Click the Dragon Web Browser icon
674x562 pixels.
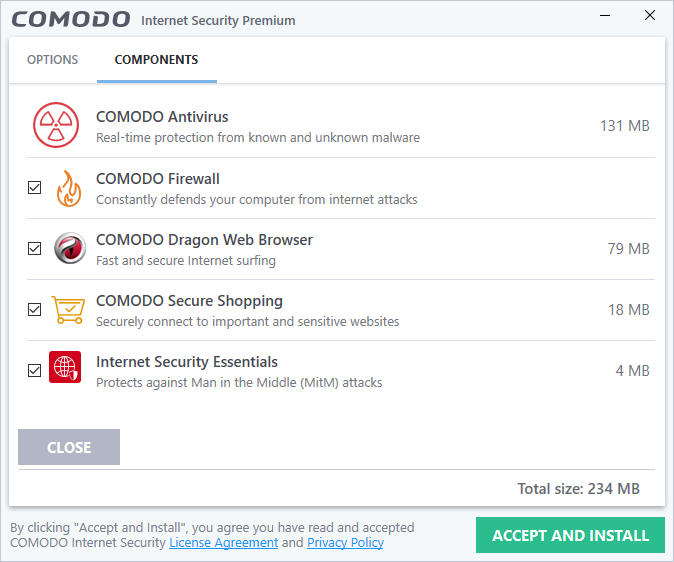pos(70,248)
